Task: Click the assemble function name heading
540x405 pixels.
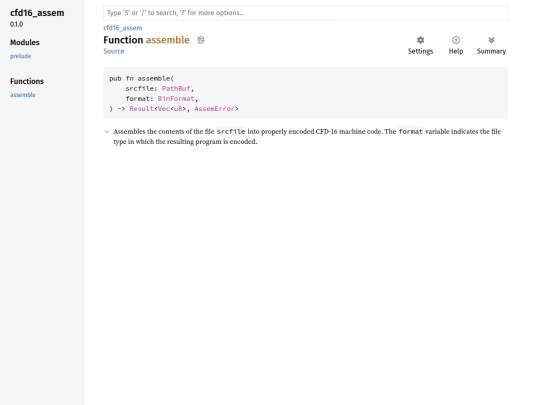Action: [x=167, y=40]
